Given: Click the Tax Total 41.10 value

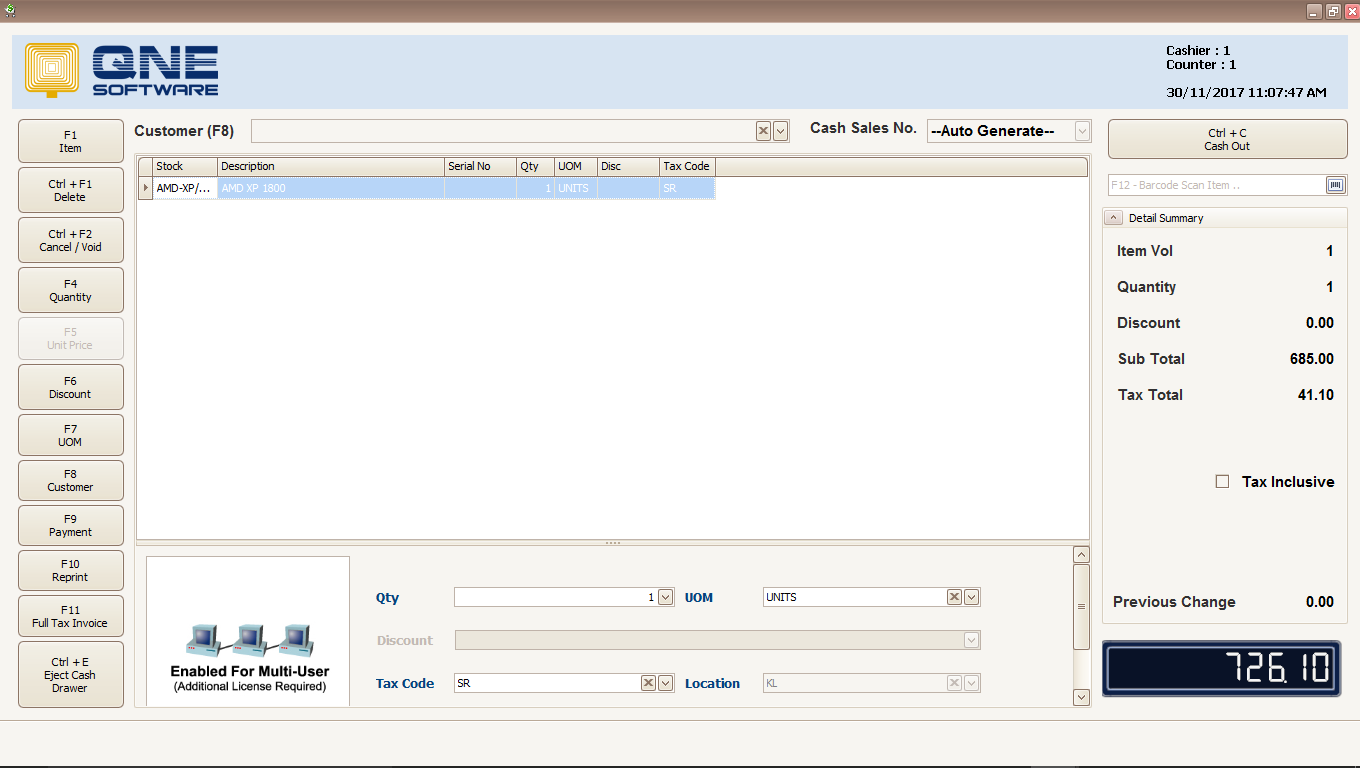Looking at the screenshot, I should (x=1316, y=395).
